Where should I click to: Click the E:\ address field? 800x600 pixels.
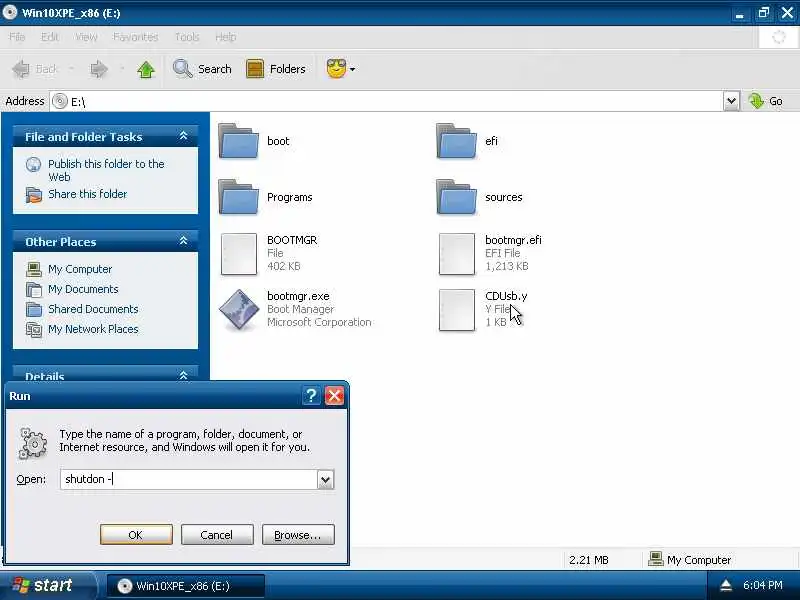386,101
